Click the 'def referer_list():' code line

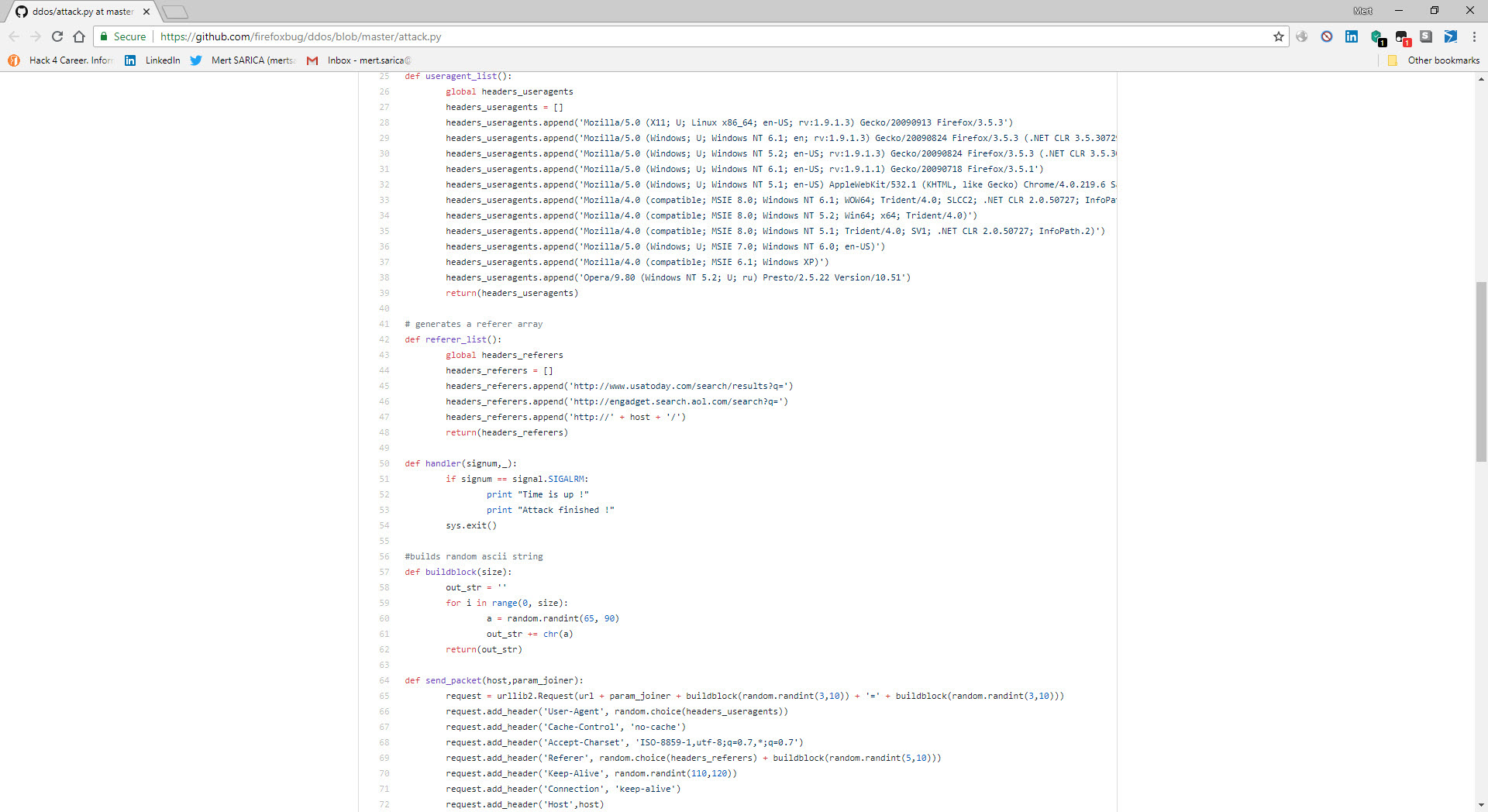click(x=453, y=339)
